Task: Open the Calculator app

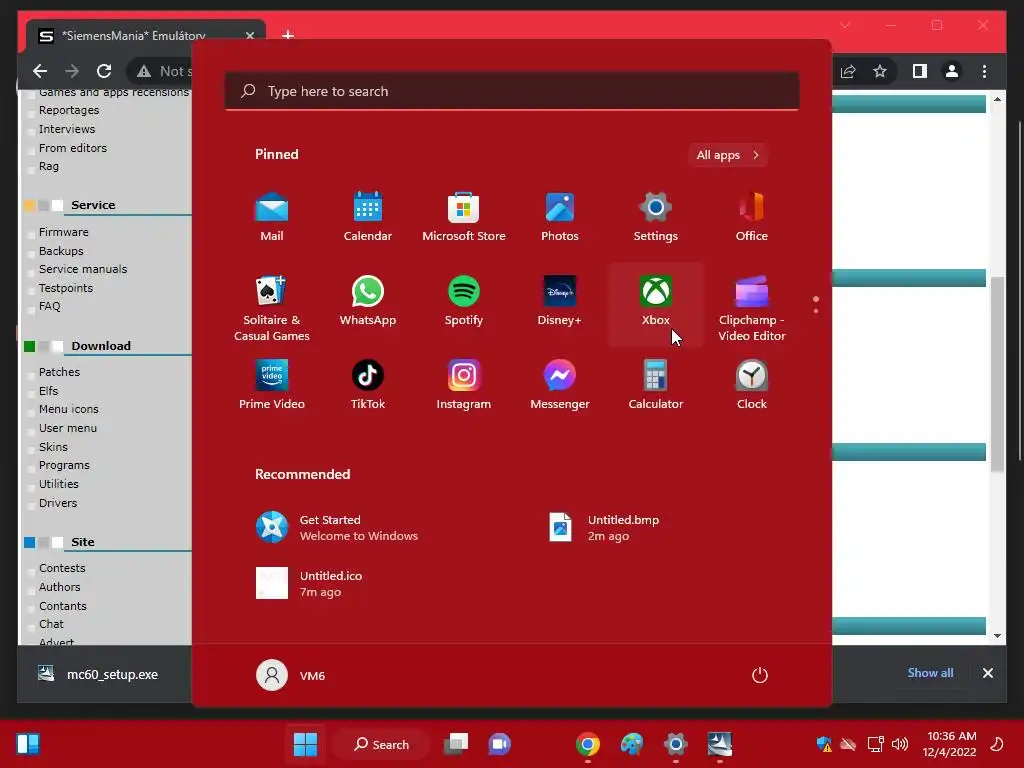Action: click(x=656, y=385)
